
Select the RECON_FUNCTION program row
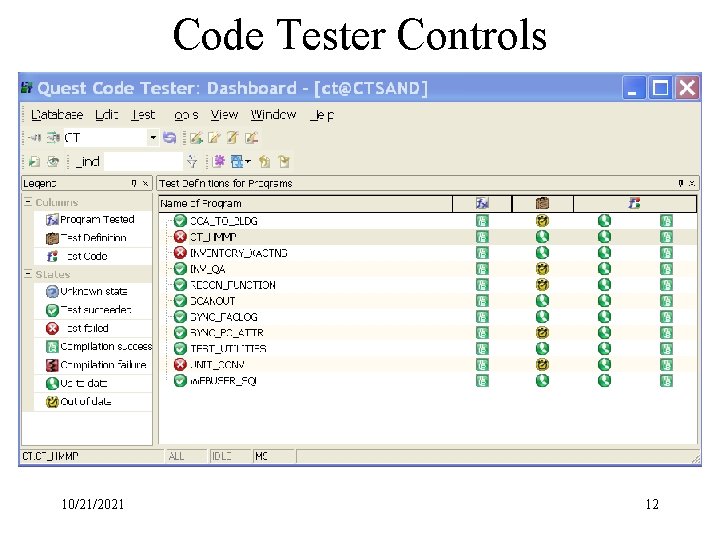point(428,285)
